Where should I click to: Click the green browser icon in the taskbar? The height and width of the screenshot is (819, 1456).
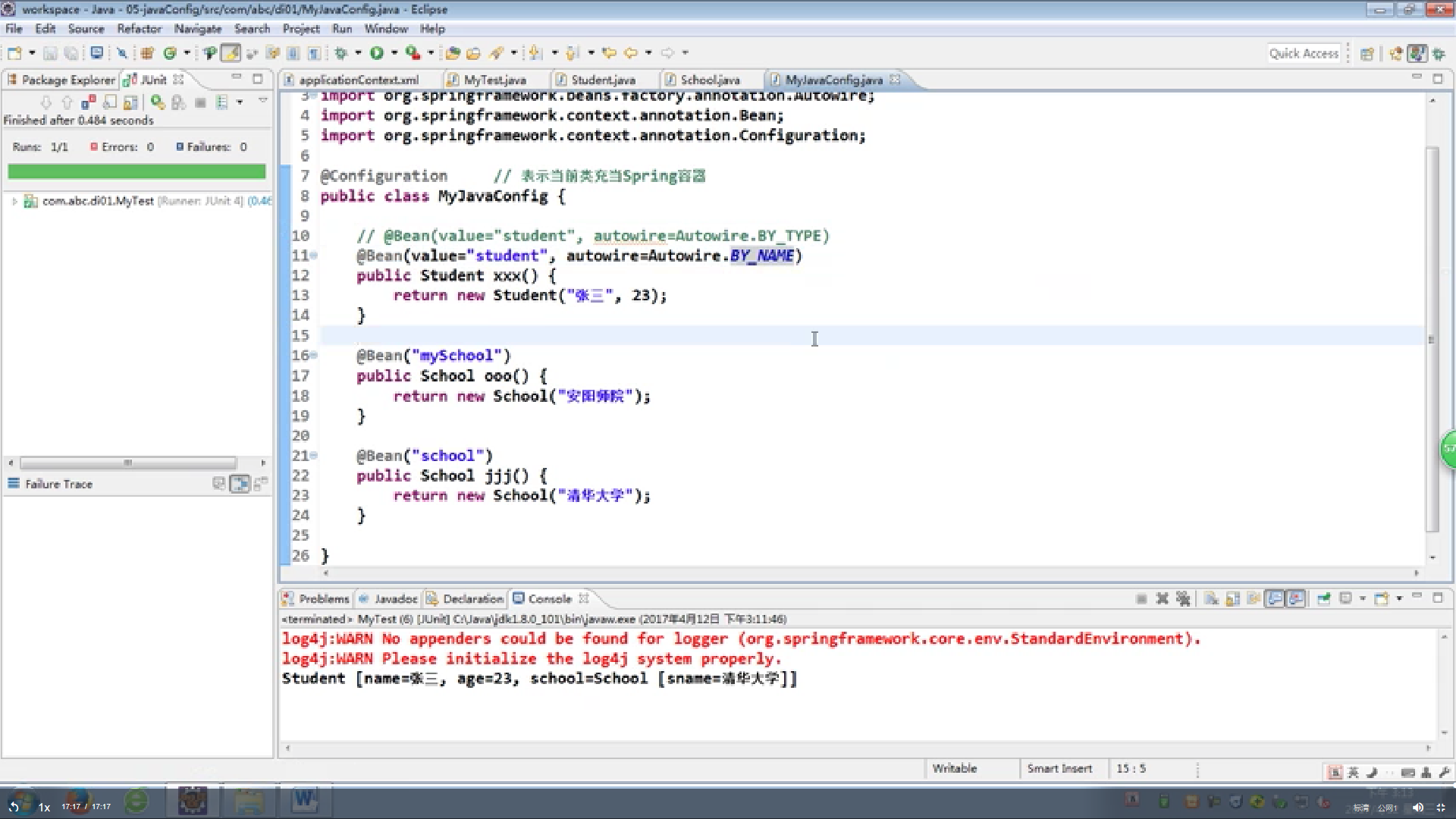(136, 800)
